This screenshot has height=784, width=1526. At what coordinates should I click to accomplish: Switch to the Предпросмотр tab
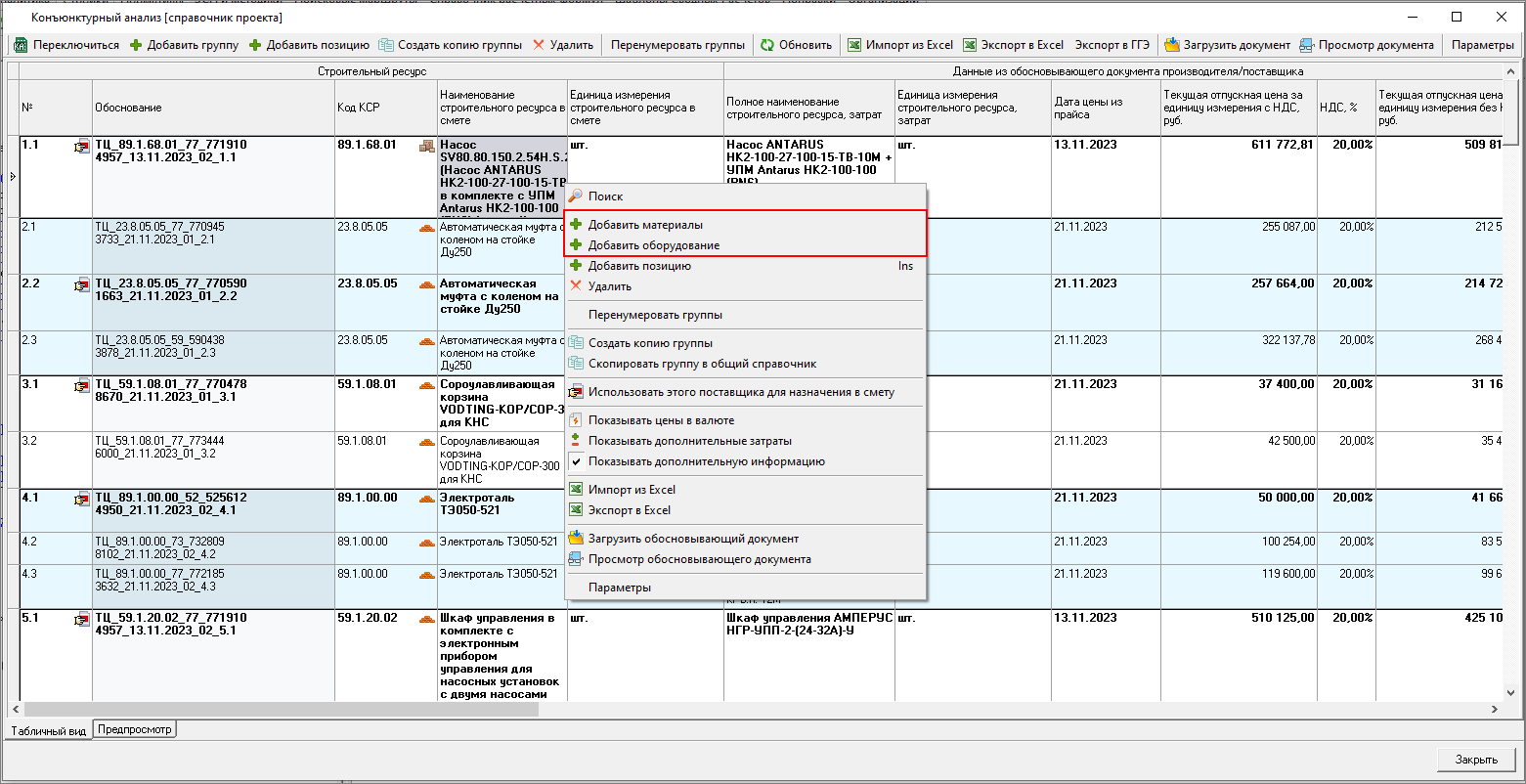[x=135, y=729]
